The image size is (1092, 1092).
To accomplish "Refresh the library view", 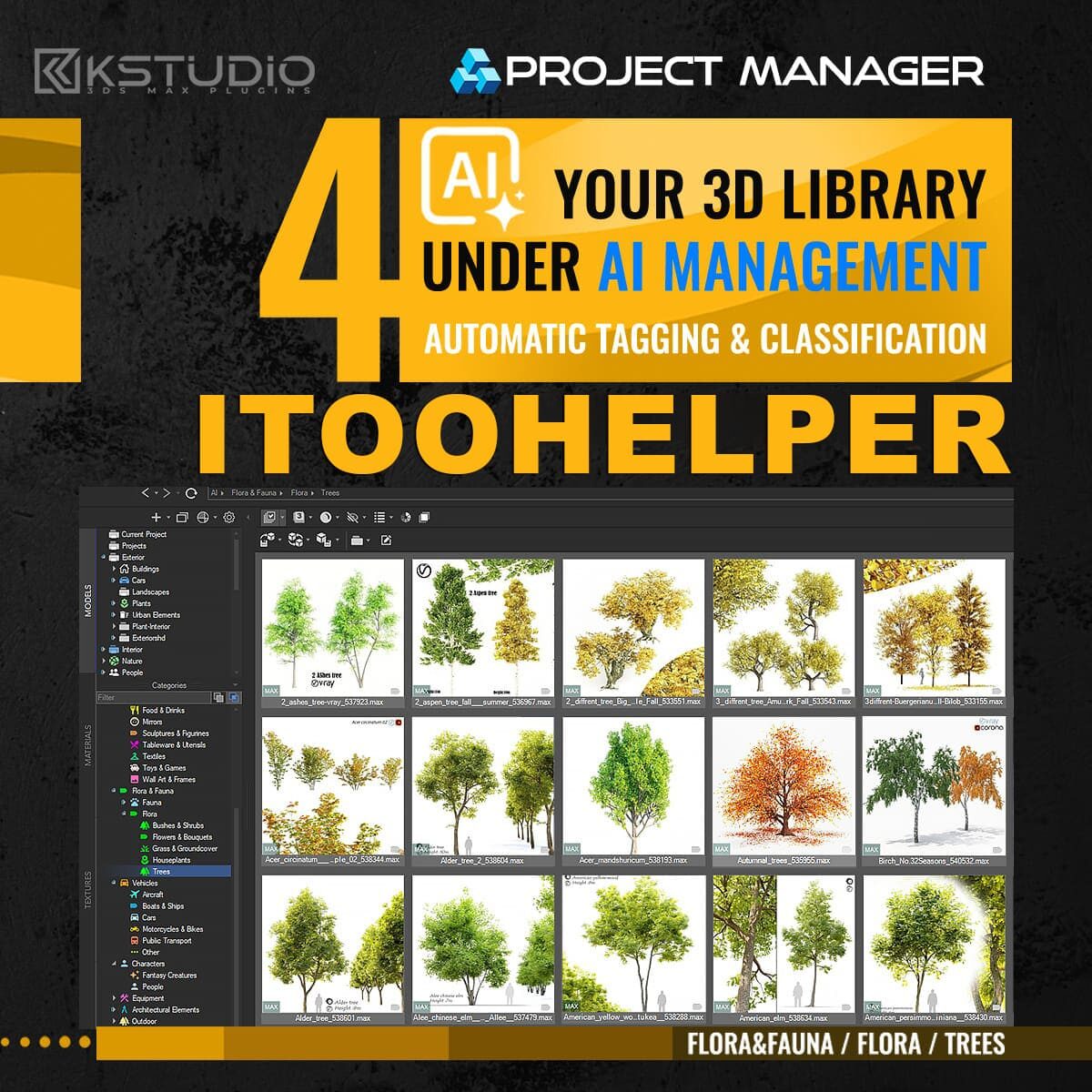I will [191, 493].
